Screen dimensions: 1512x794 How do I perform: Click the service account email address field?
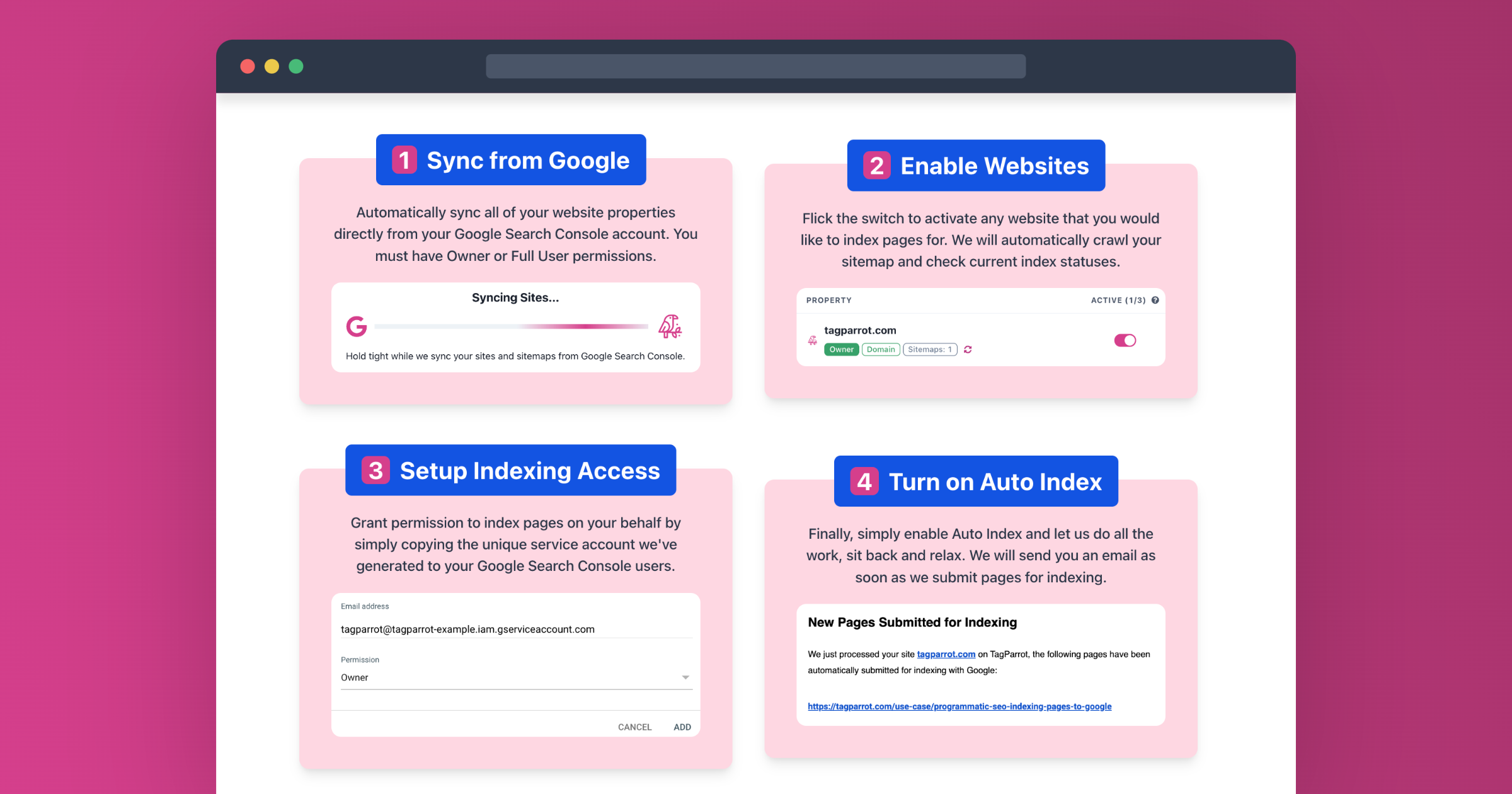[516, 629]
